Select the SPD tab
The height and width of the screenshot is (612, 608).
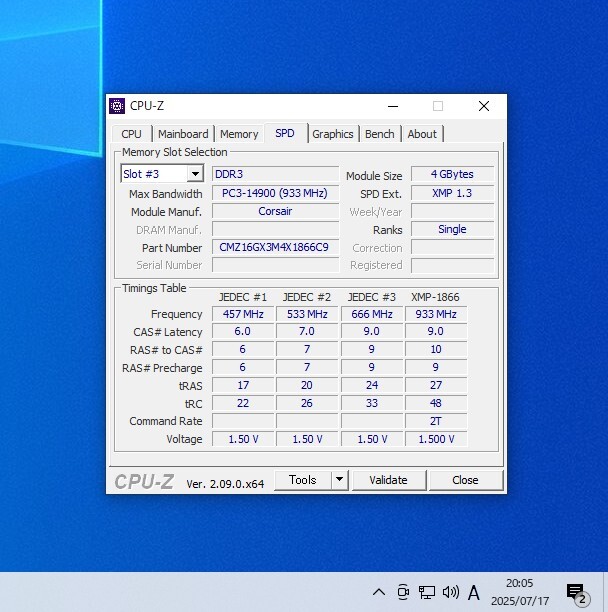pyautogui.click(x=285, y=133)
